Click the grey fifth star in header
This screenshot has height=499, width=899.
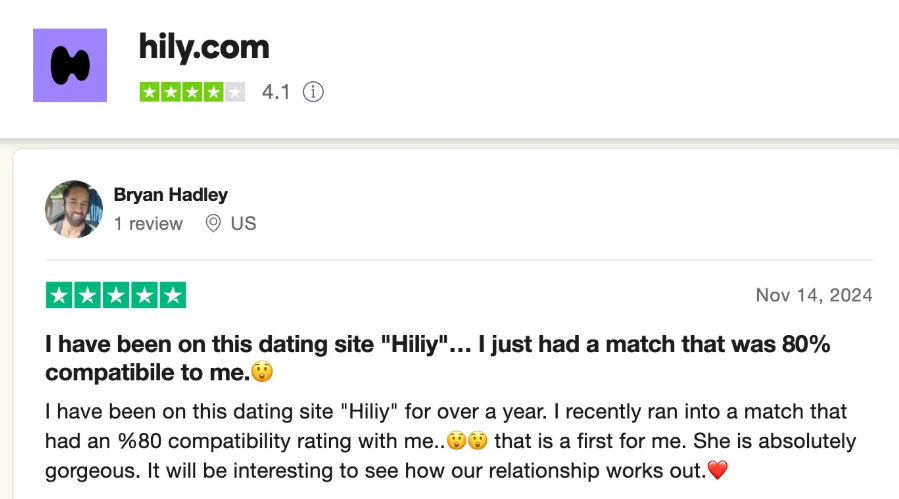click(234, 92)
